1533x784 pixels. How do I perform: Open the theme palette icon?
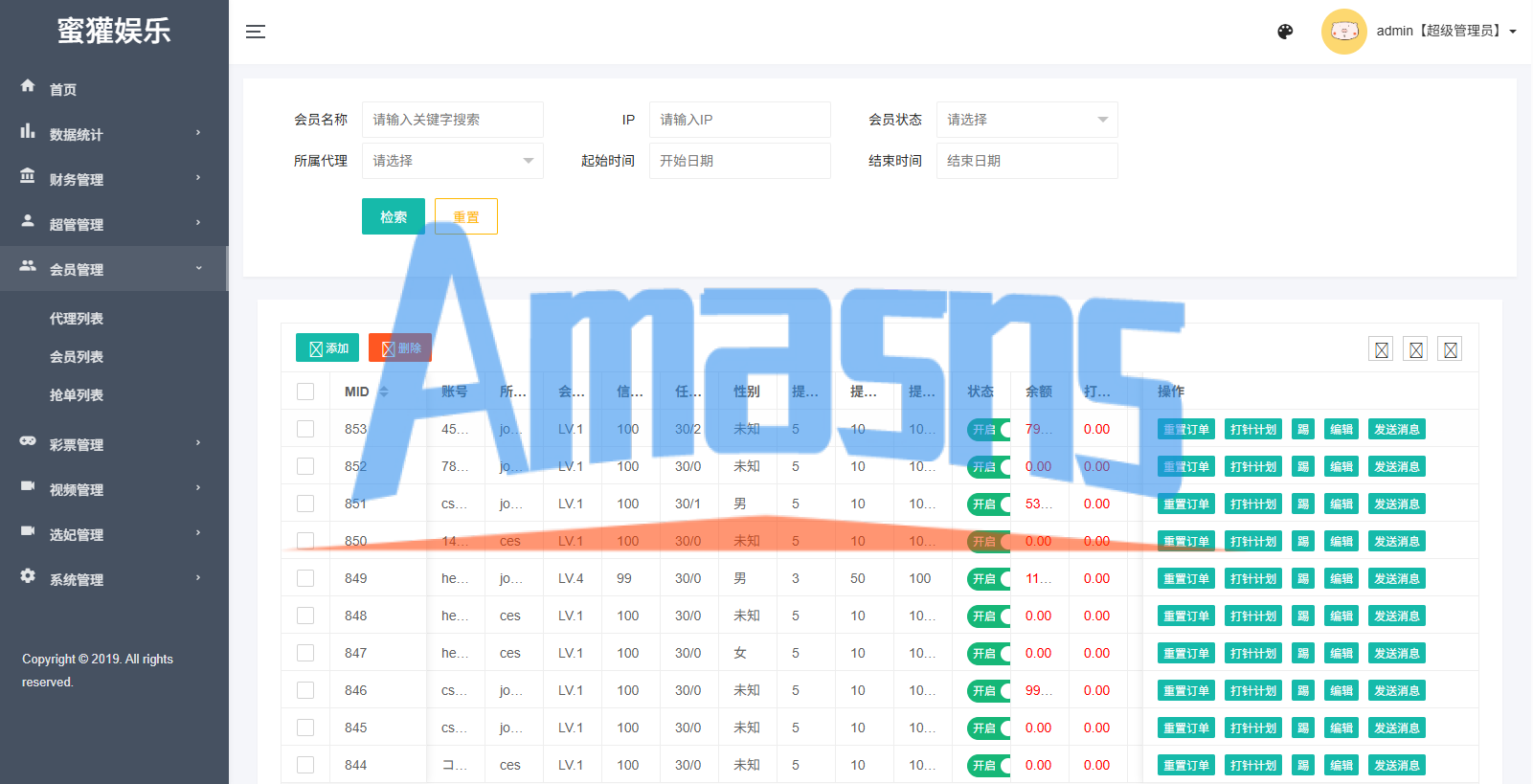1285,32
